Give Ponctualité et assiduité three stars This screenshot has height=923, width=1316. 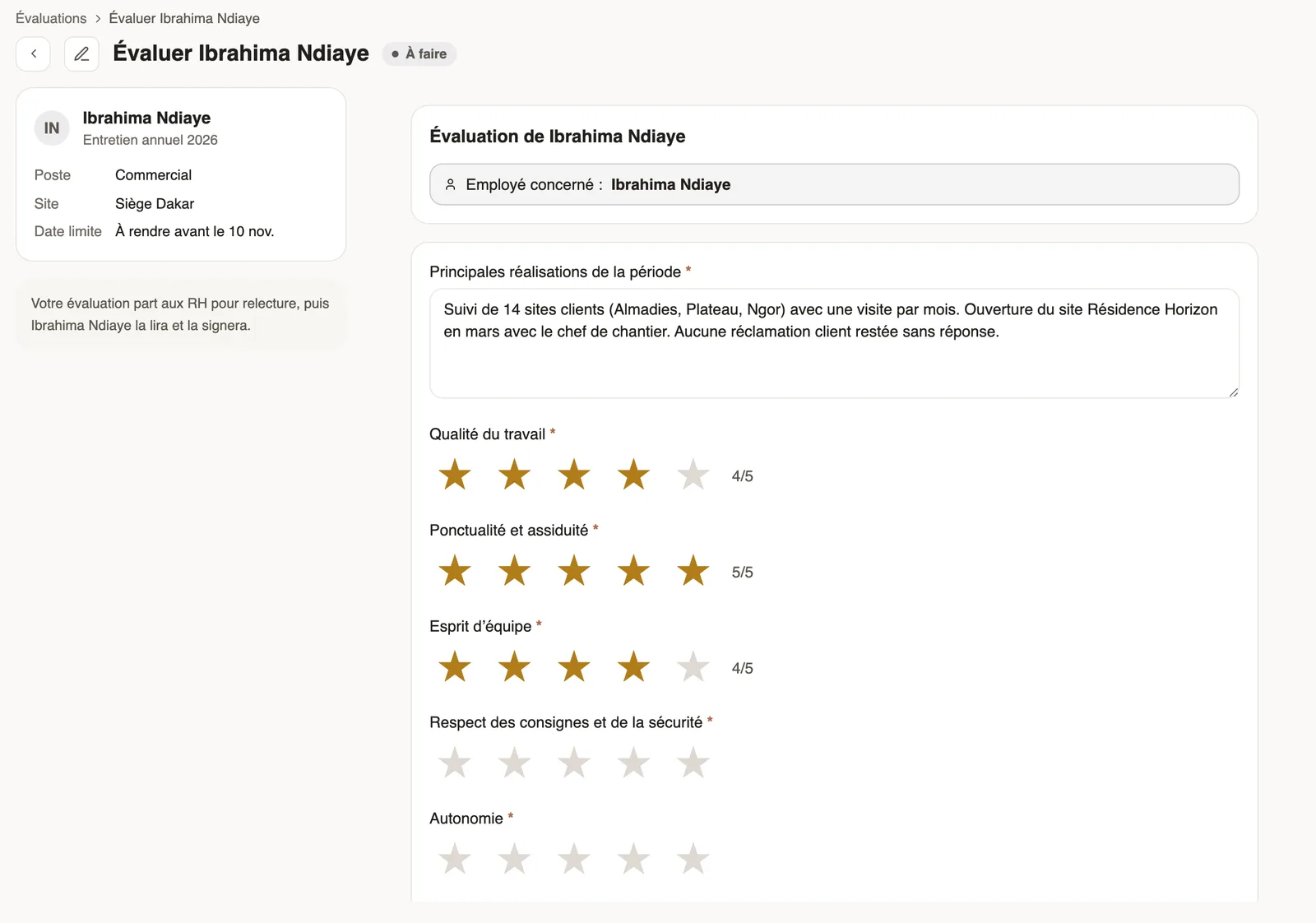574,571
